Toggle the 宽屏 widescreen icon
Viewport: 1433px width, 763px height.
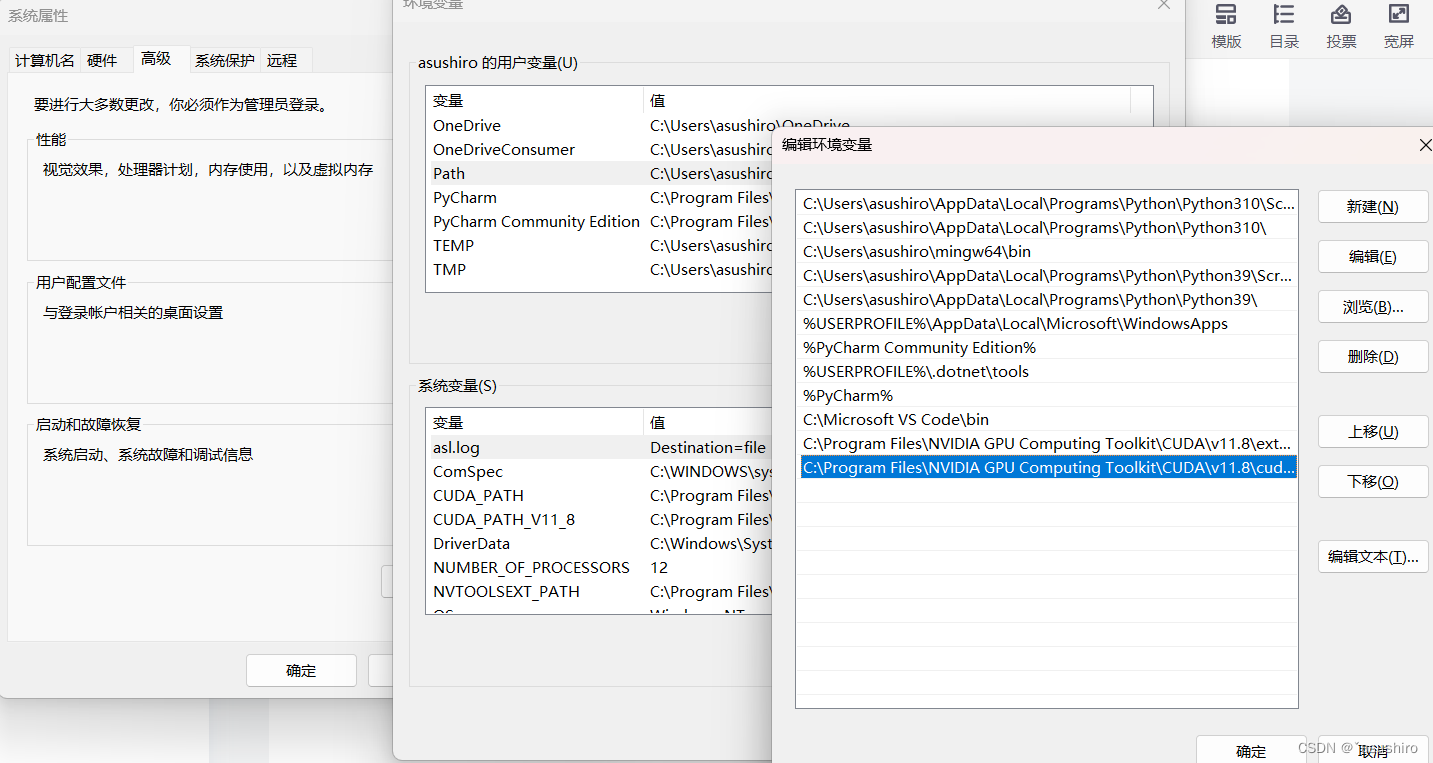pos(1399,27)
